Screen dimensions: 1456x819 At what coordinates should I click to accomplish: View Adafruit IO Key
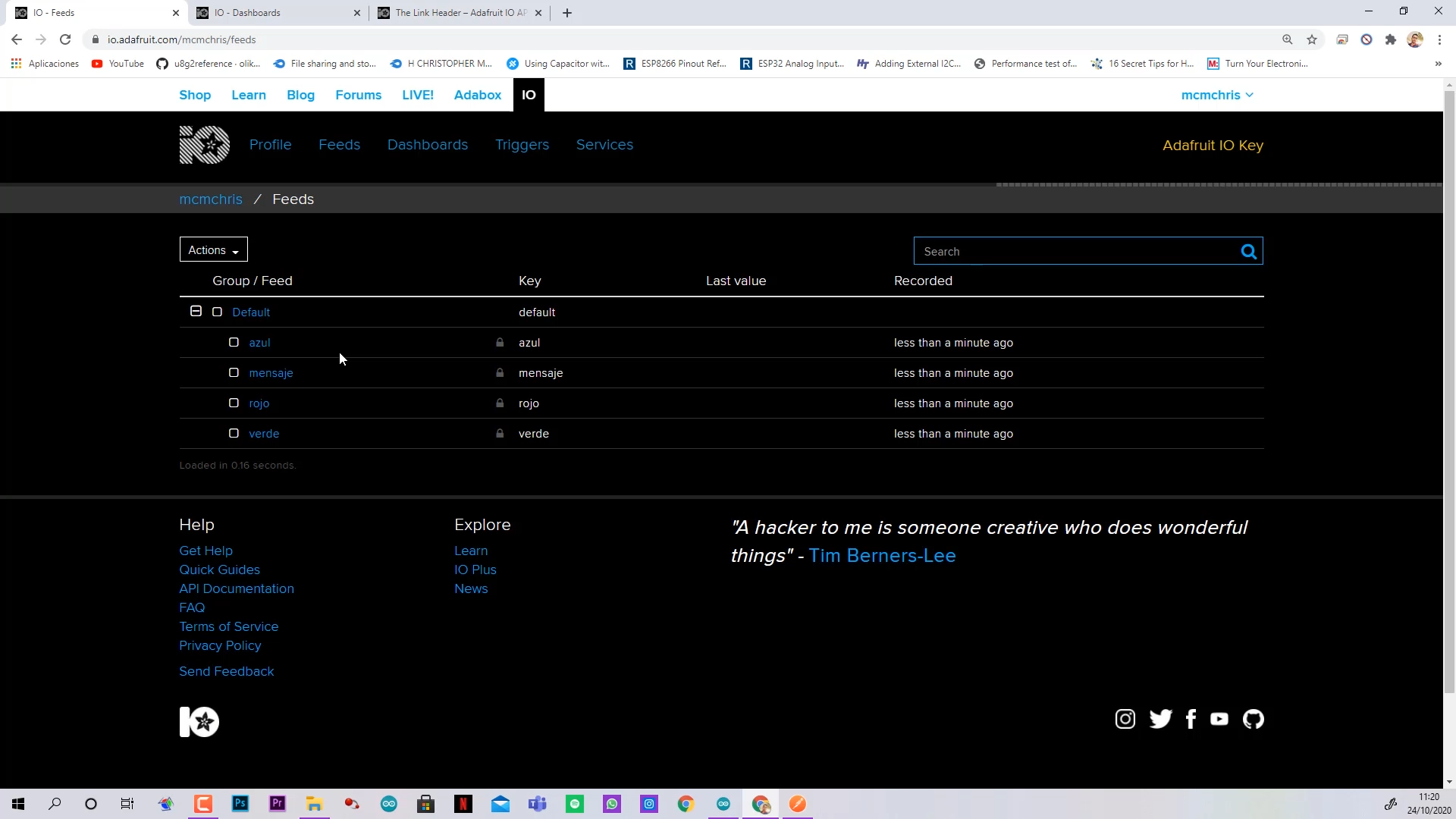(x=1213, y=146)
